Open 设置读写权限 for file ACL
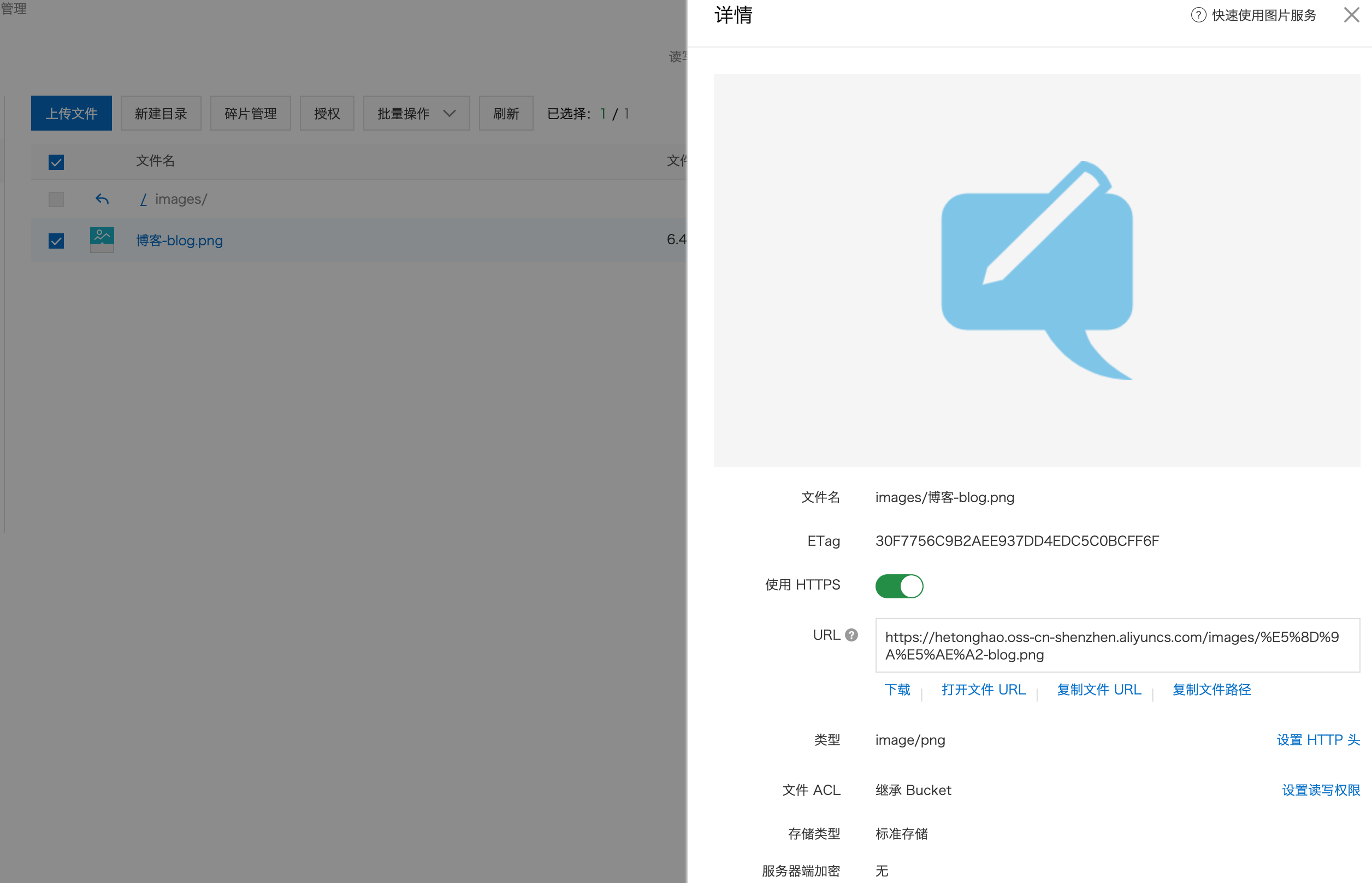Viewport: 1372px width, 883px height. click(x=1321, y=790)
